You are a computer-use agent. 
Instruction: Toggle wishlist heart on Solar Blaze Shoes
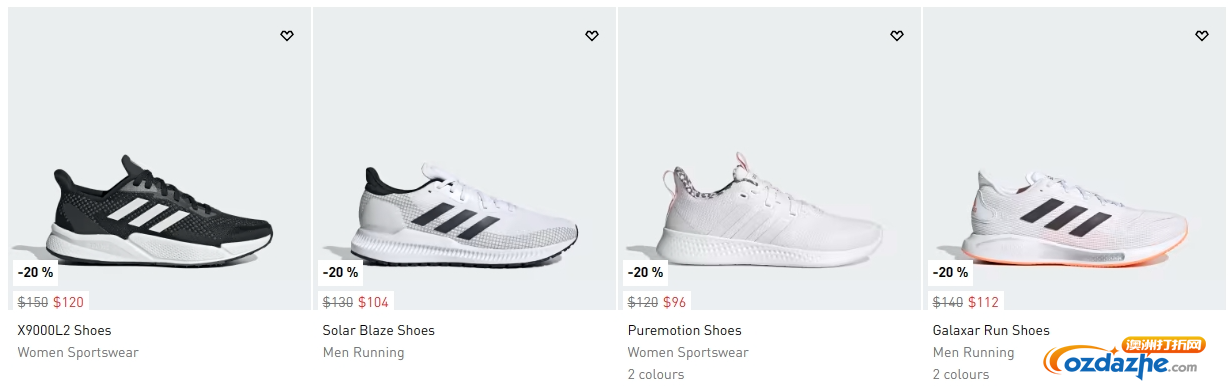(592, 36)
